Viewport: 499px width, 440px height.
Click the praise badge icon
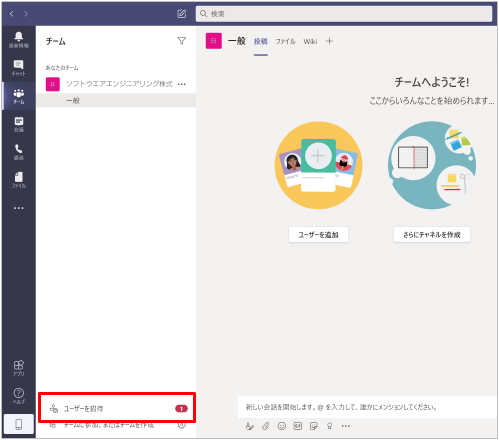(x=330, y=426)
